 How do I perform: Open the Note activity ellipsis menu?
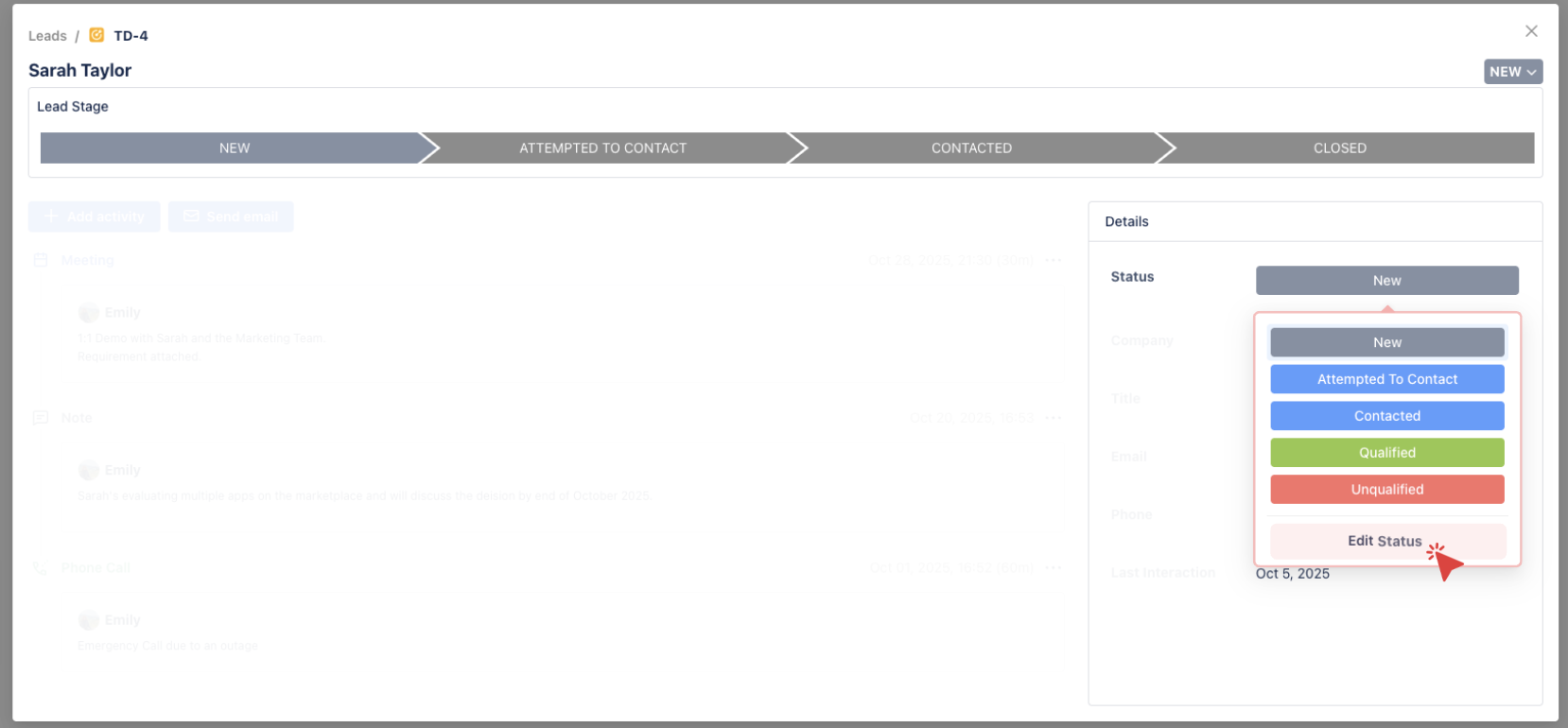[1054, 418]
